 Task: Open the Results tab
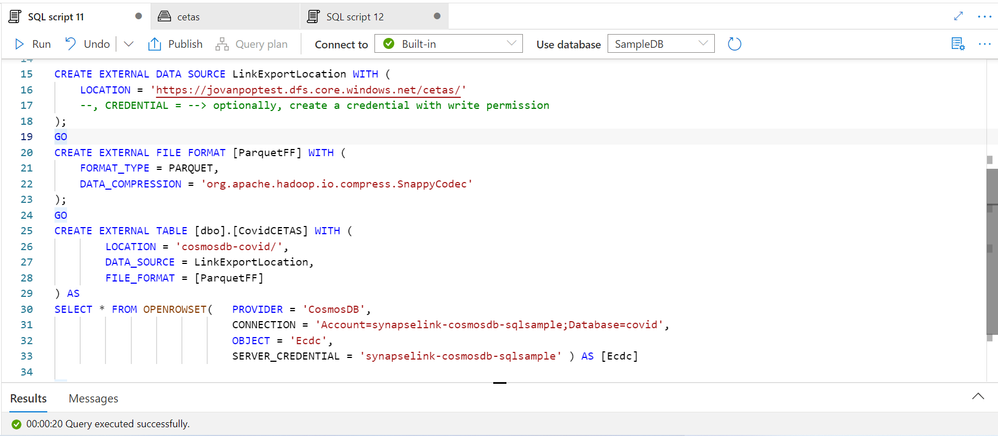click(28, 398)
